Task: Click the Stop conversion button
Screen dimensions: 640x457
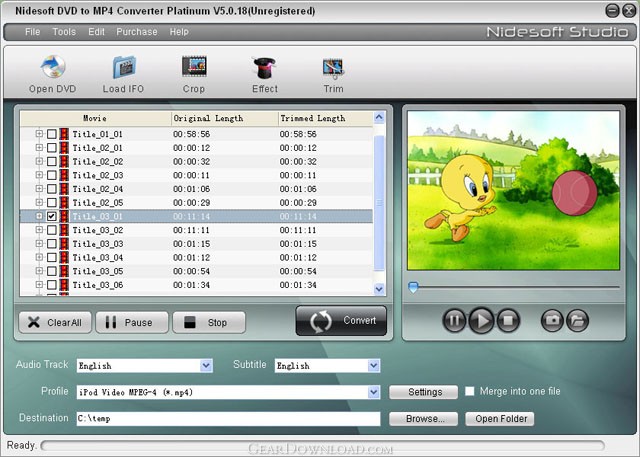Action: pyautogui.click(x=209, y=322)
